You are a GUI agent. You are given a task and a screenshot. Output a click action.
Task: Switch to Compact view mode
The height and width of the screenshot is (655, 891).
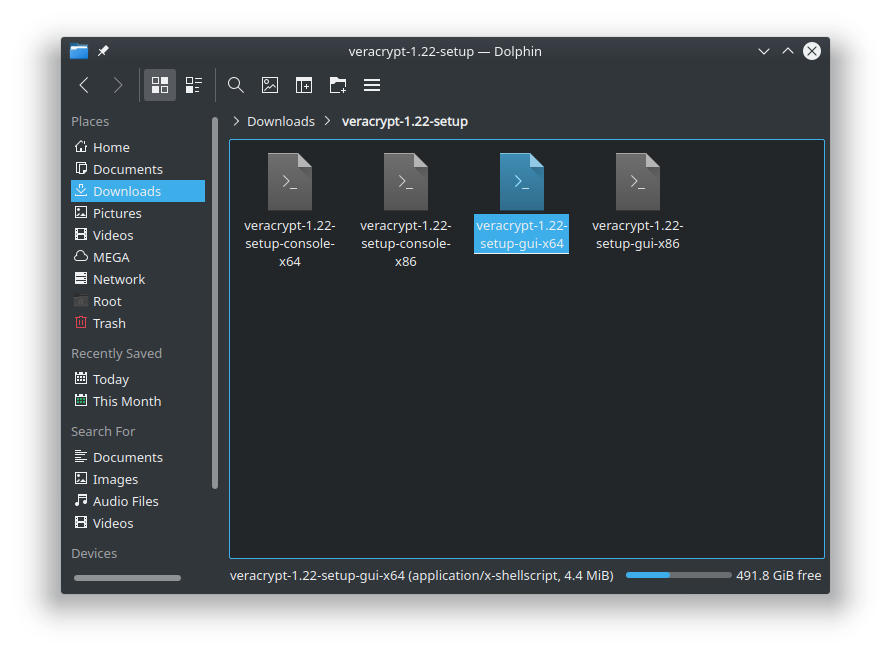194,85
